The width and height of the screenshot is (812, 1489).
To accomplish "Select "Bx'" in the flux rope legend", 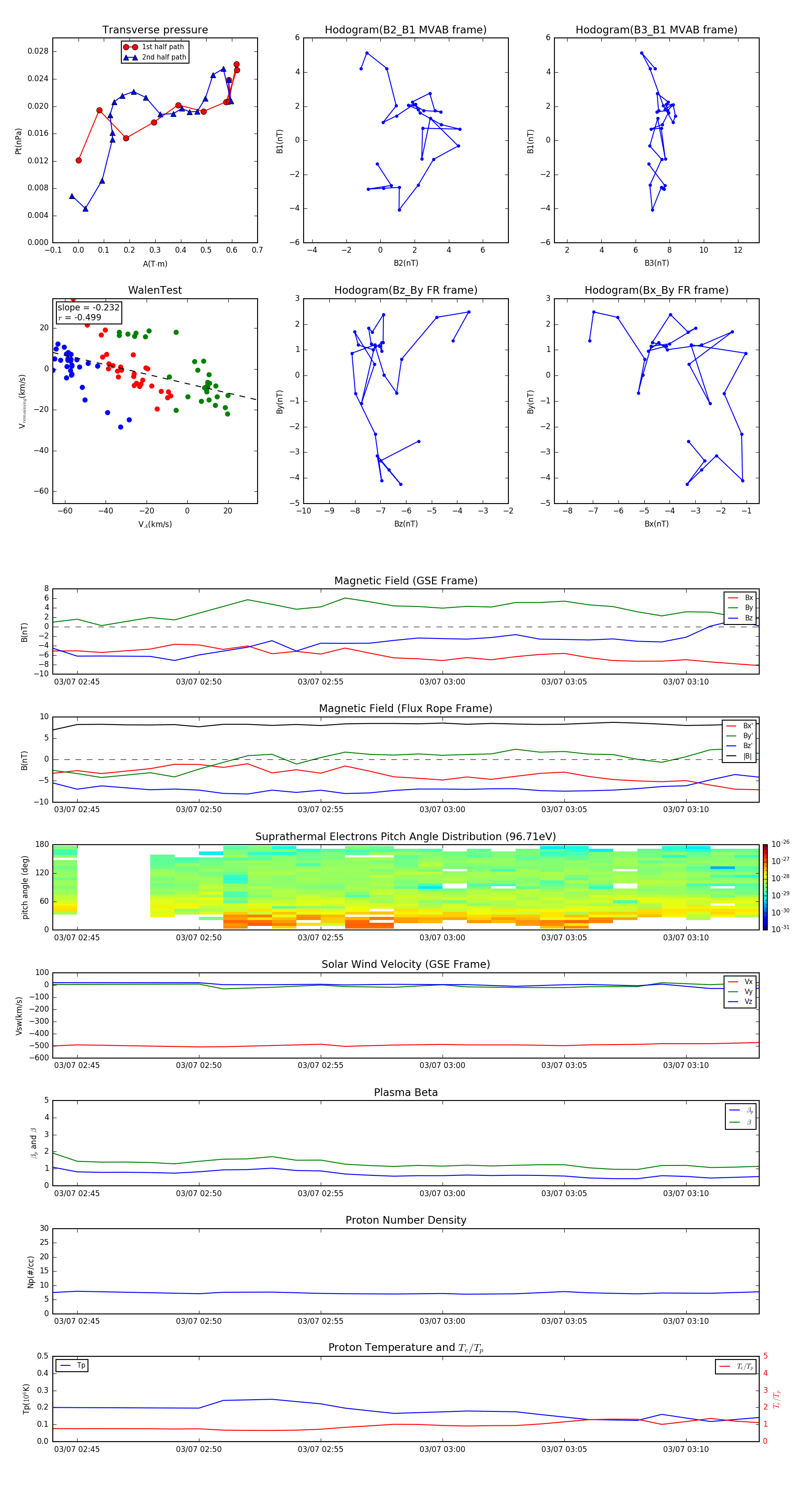I will click(740, 726).
